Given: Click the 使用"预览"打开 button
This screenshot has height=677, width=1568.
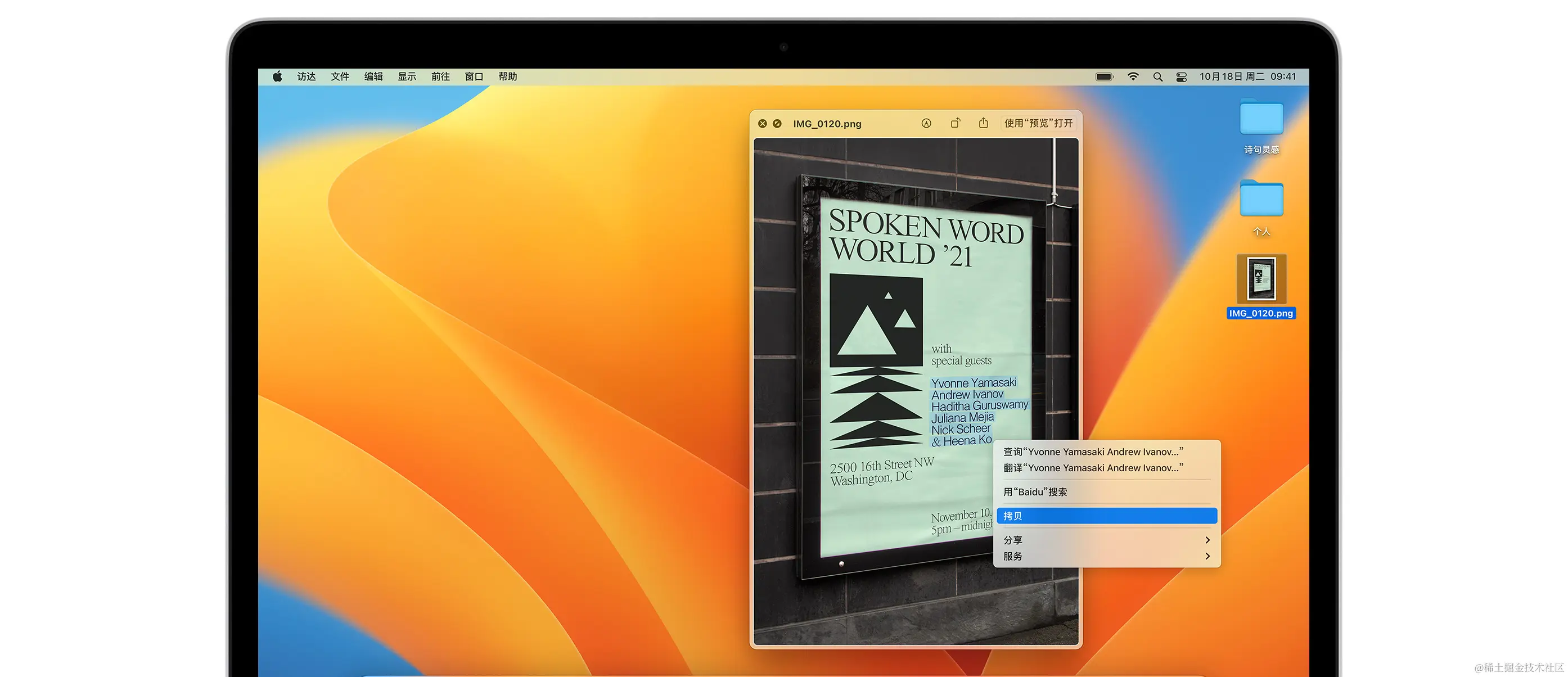Looking at the screenshot, I should (1038, 123).
